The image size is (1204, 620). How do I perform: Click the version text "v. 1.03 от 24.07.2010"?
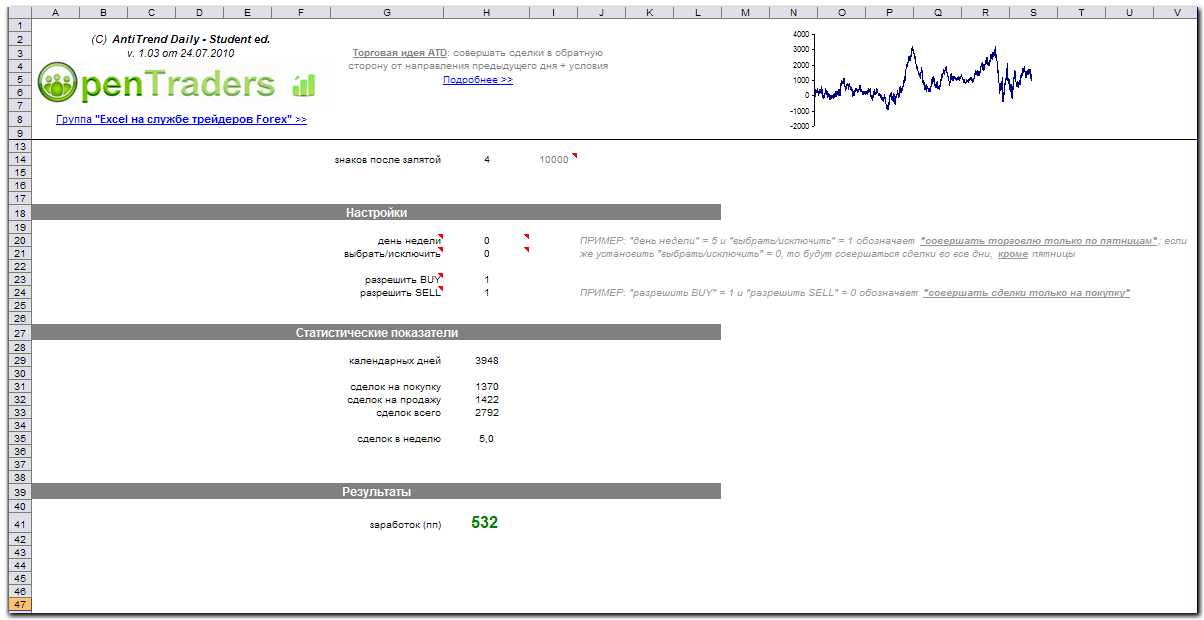pyautogui.click(x=181, y=53)
